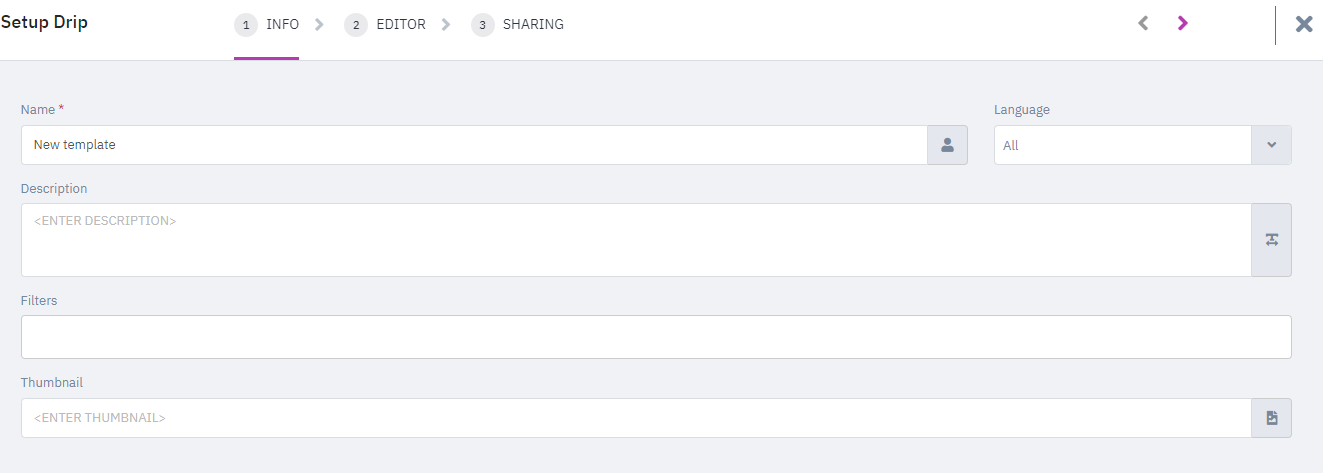Click the person icon beside Name field
Screen dimensions: 1323x473
[x=947, y=145]
